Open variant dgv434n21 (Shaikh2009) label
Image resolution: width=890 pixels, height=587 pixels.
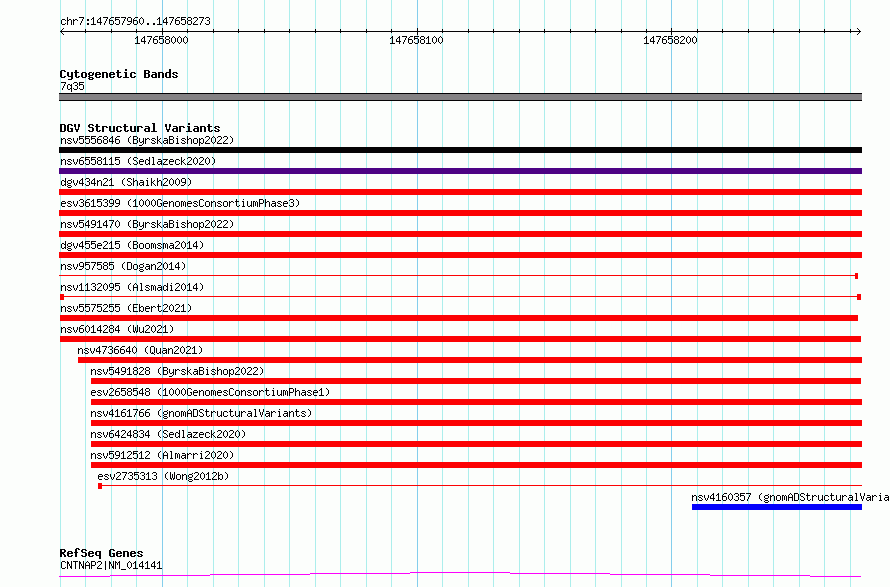126,182
